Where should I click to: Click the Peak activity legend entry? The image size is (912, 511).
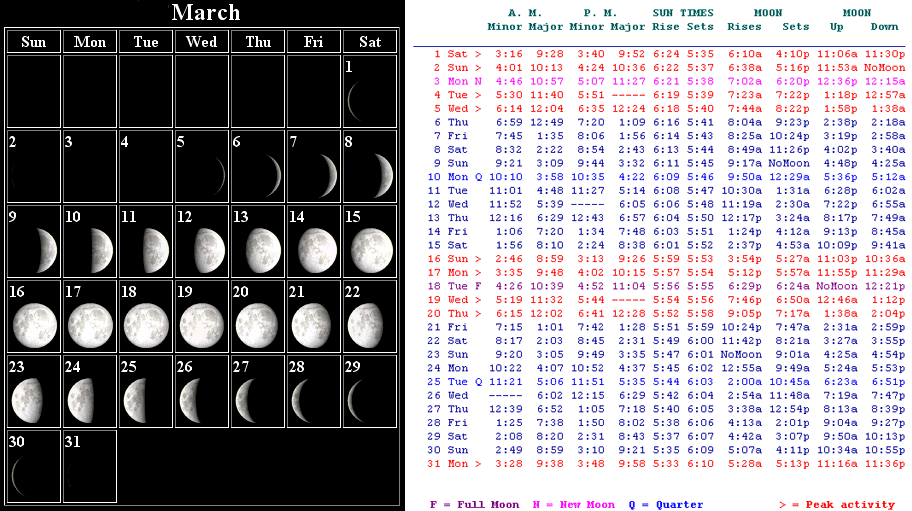[839, 505]
